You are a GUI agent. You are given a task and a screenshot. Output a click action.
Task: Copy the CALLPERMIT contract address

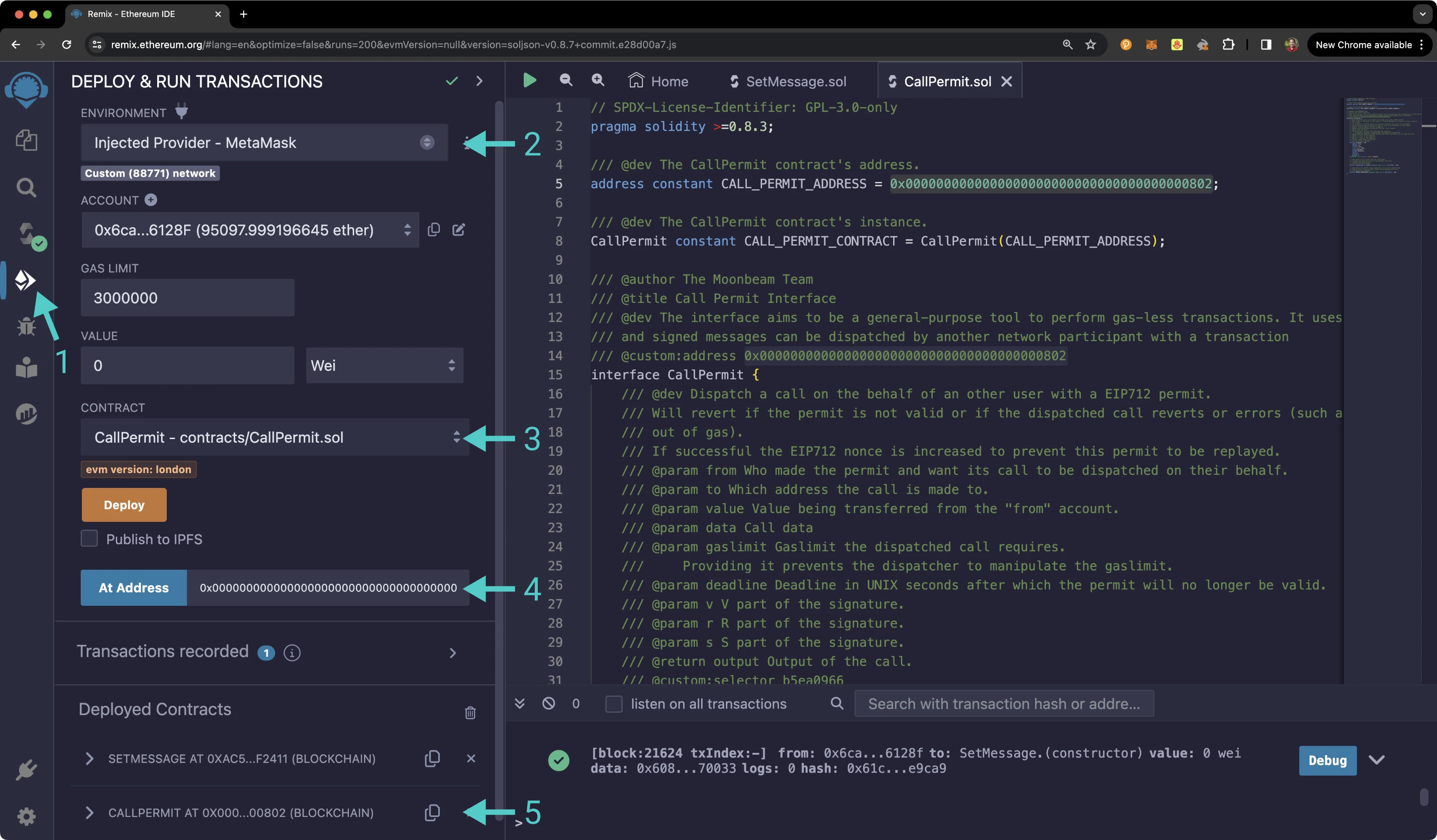click(x=432, y=812)
